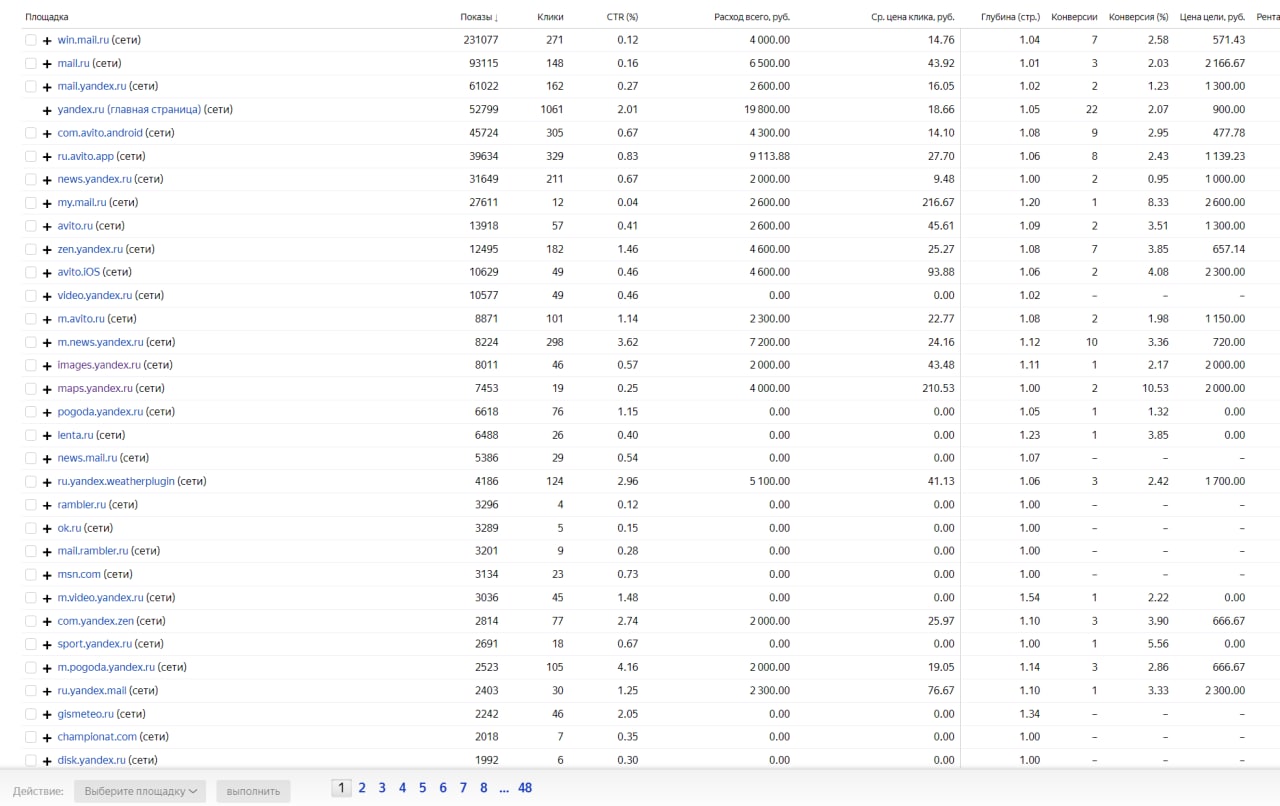The width and height of the screenshot is (1280, 806).
Task: Open the win.mail.ru site link
Action: (83, 40)
